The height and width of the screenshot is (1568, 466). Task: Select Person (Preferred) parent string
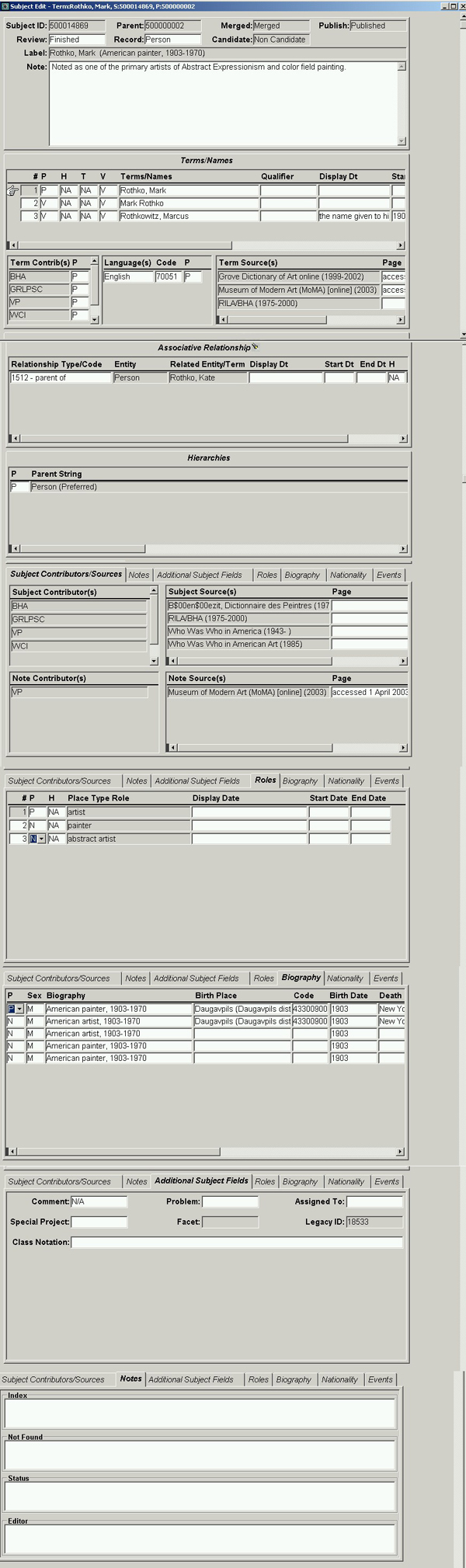tap(218, 487)
